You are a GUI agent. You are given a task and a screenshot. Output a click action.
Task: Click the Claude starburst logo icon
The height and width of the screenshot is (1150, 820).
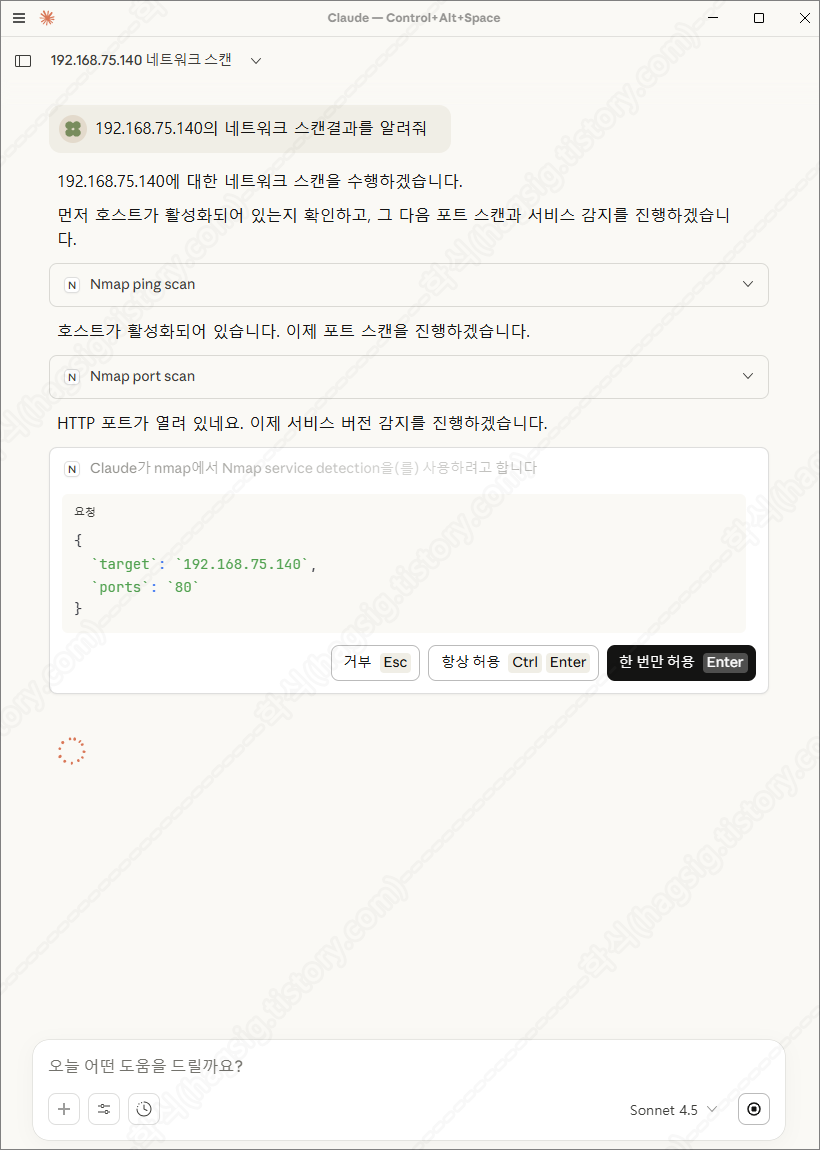(x=47, y=18)
